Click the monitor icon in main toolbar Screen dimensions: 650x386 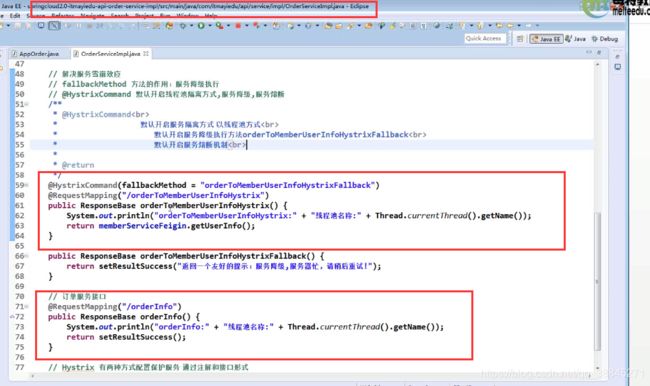pos(41,25)
